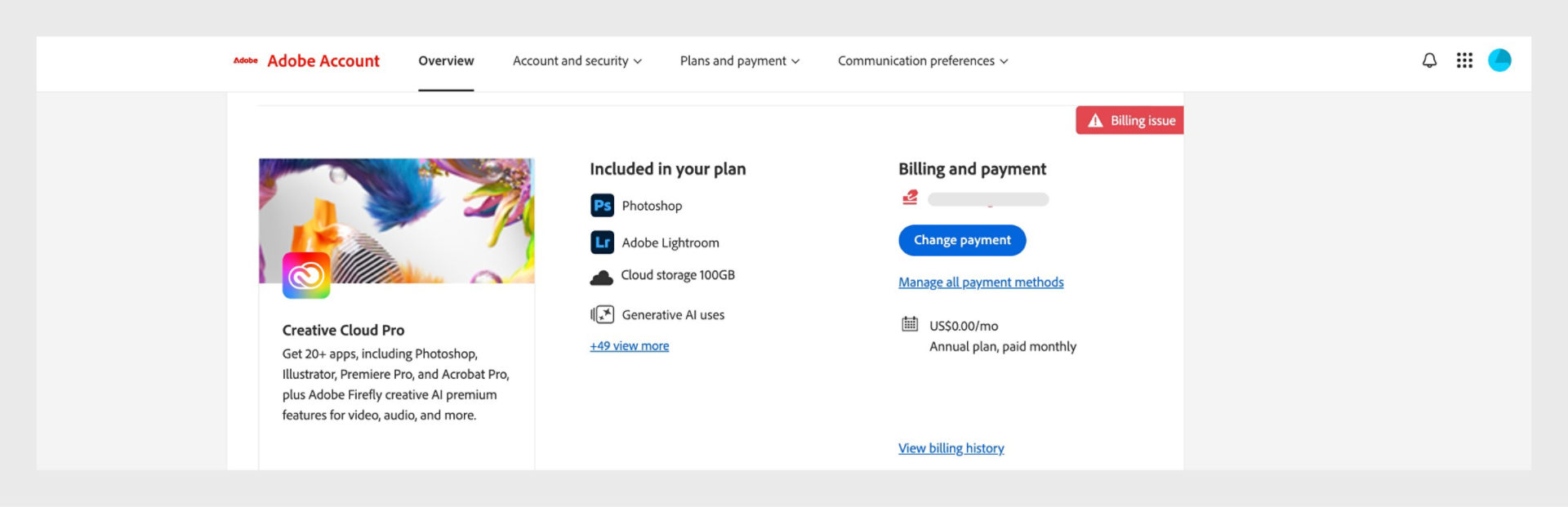Click the Adobe Account title

(323, 61)
